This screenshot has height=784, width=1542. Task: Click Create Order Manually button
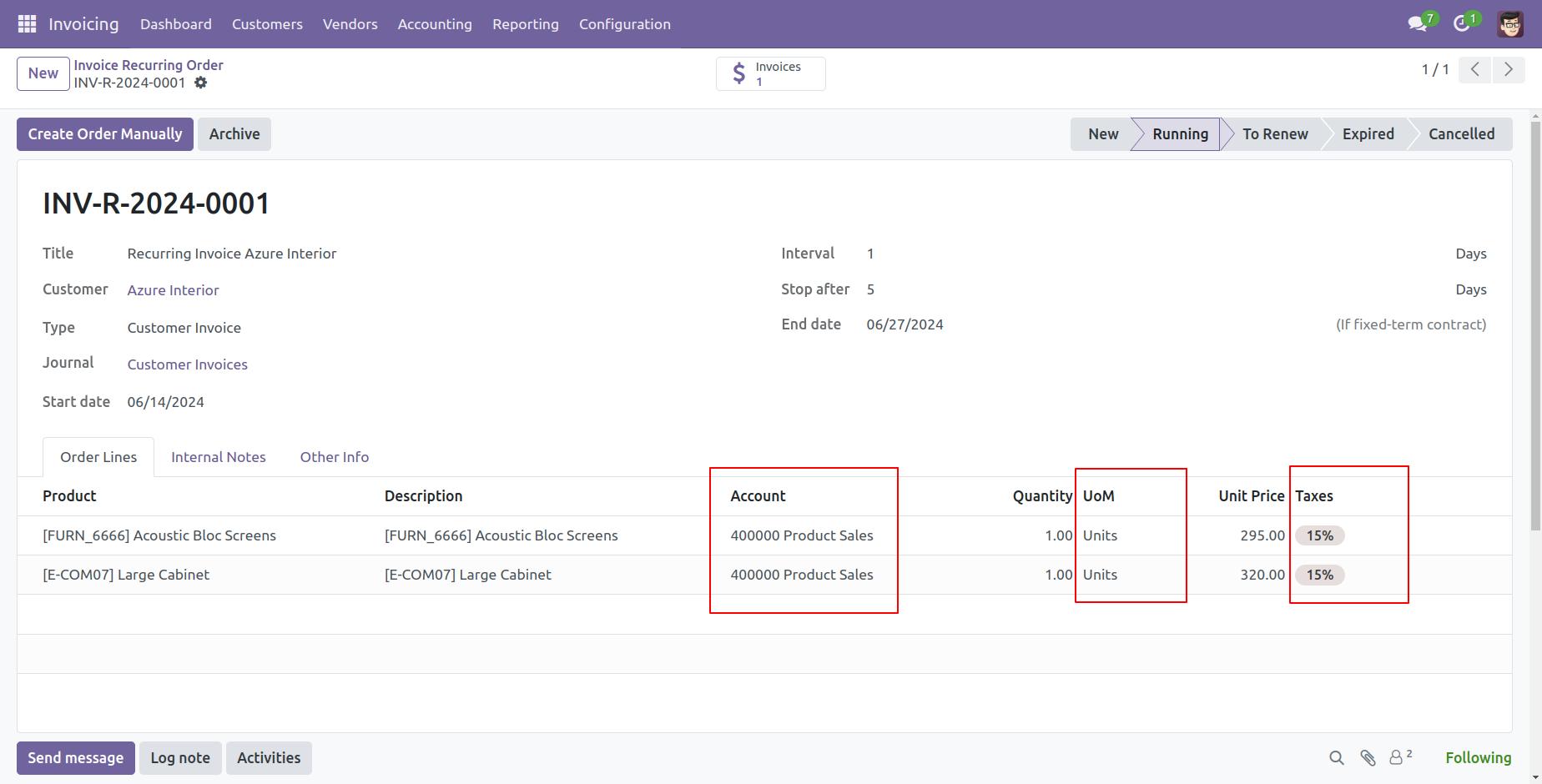(x=105, y=134)
